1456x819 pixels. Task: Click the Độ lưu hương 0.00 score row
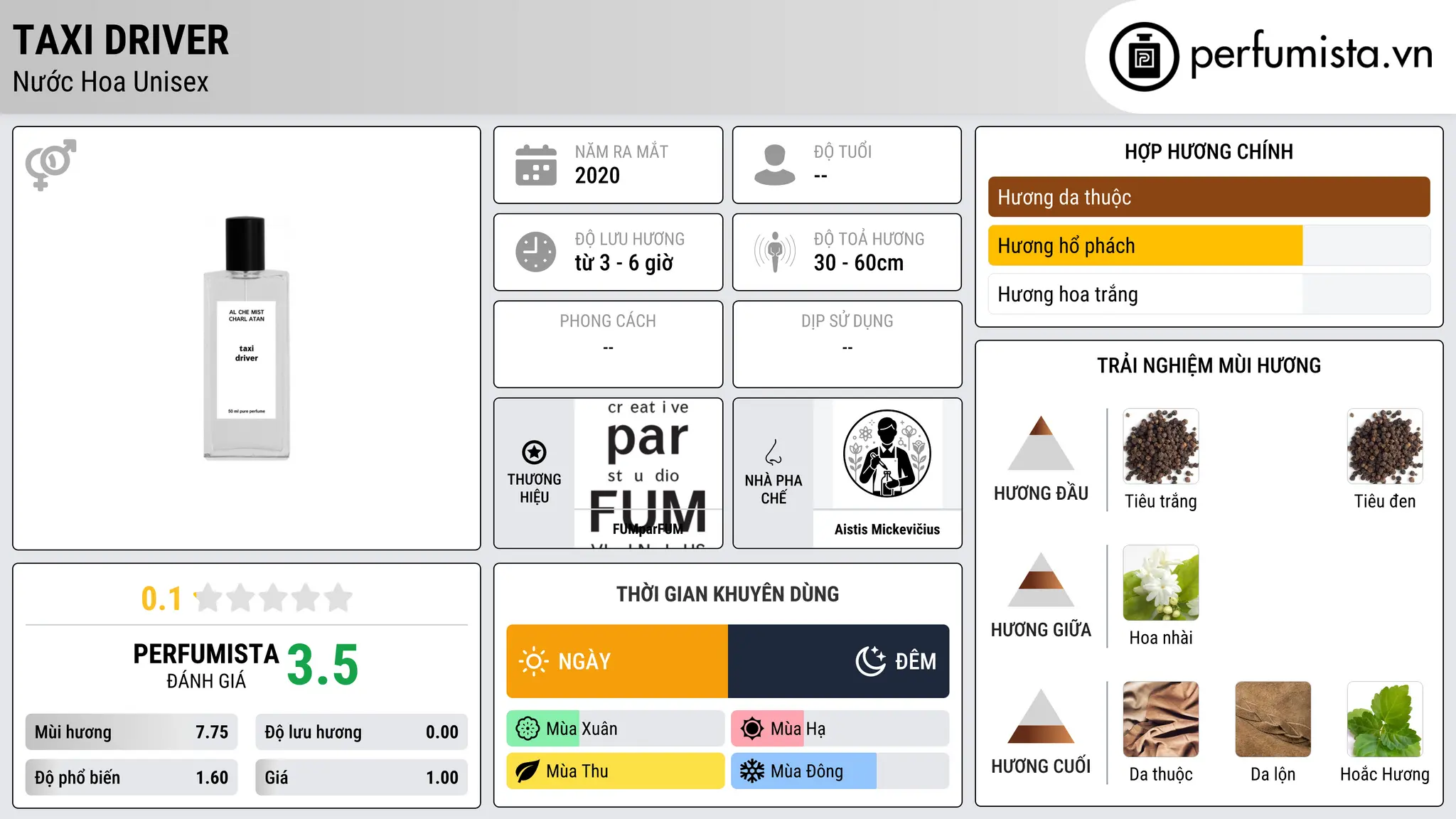(x=362, y=732)
